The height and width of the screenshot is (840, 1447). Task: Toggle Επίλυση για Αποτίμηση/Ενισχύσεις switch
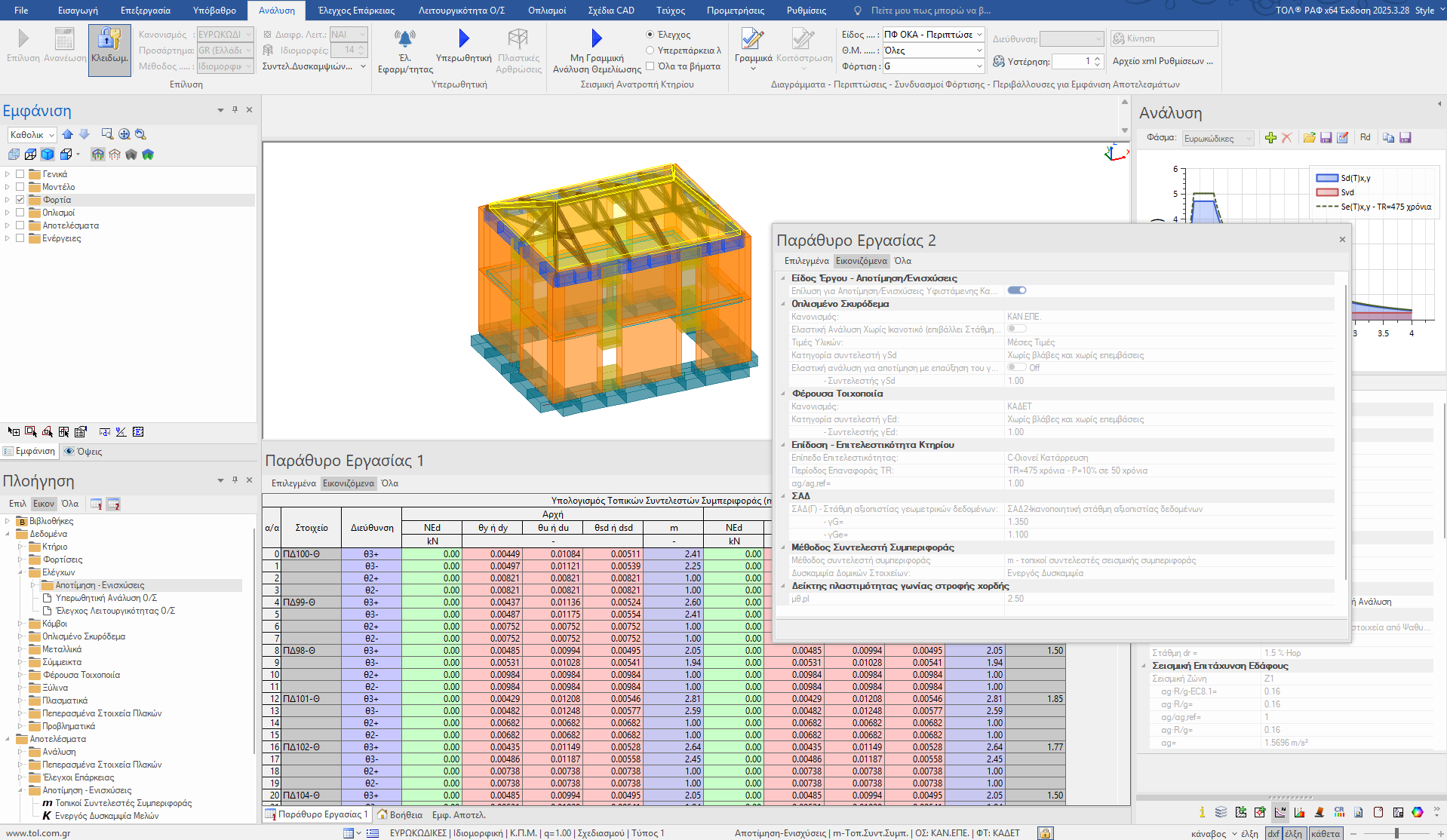pos(1016,290)
